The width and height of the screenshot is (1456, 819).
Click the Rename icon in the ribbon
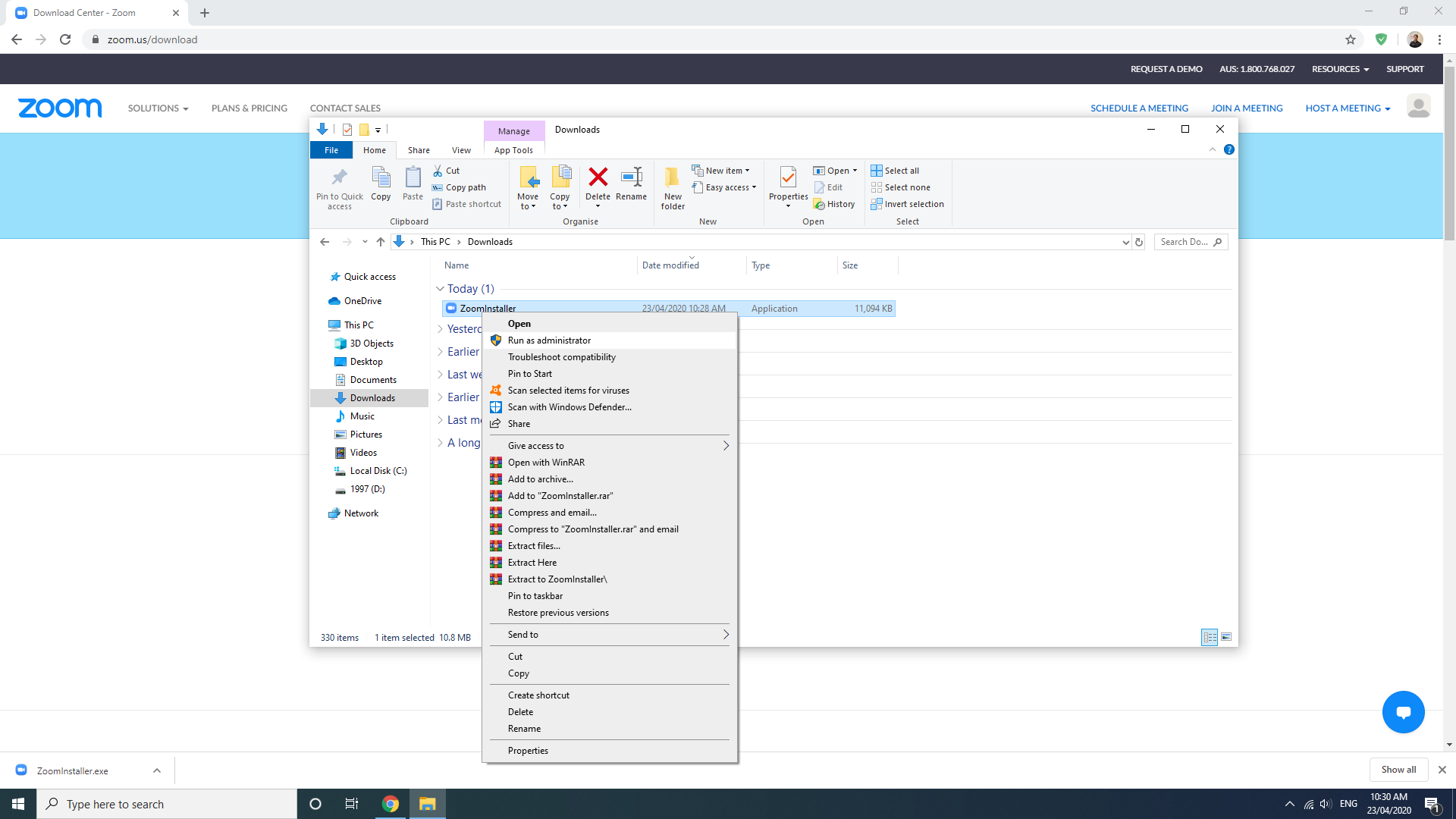coord(631,177)
